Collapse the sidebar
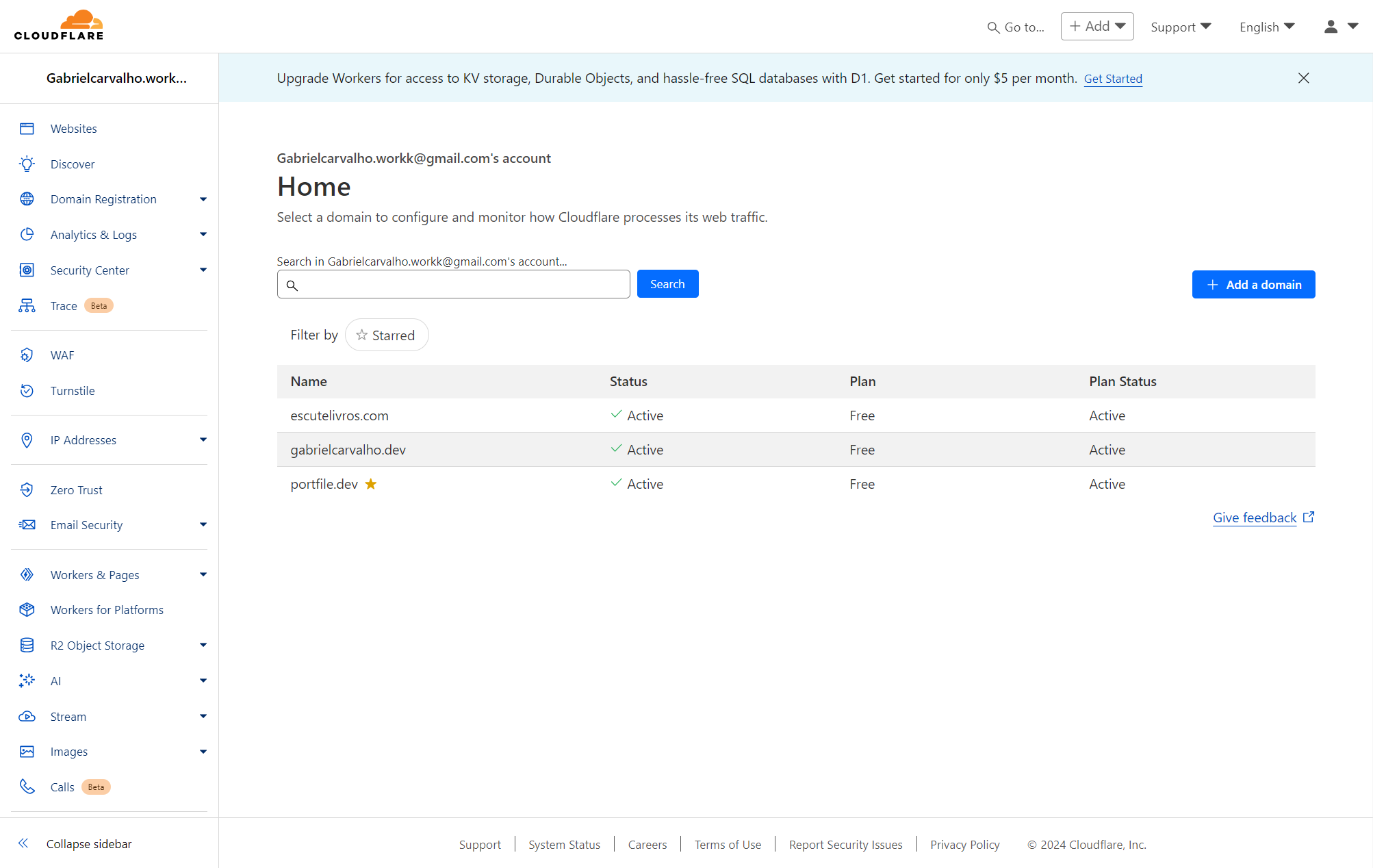Viewport: 1373px width, 868px height. click(x=75, y=844)
